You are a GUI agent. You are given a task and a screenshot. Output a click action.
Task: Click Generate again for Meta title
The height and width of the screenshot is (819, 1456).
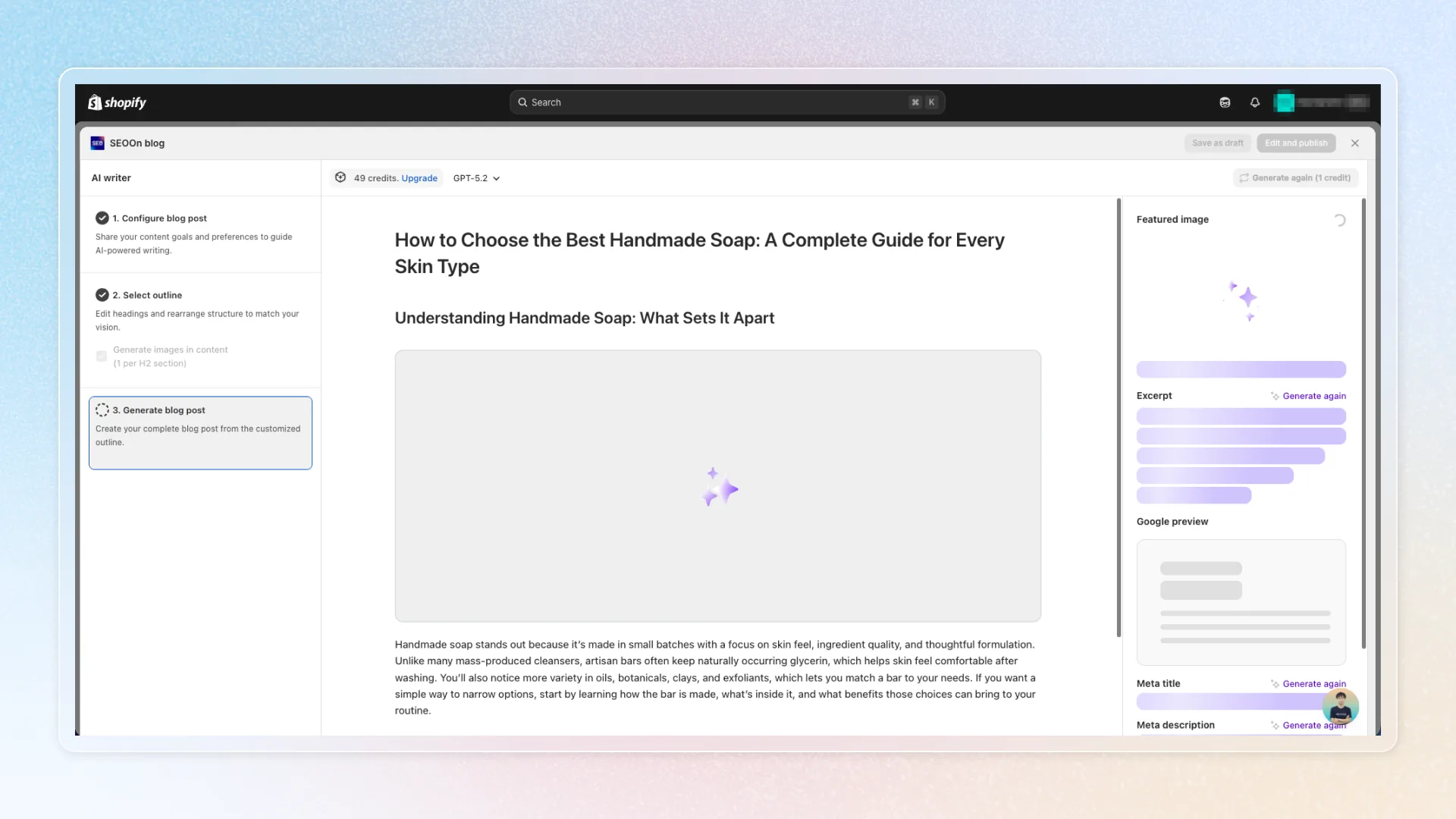coord(1308,684)
